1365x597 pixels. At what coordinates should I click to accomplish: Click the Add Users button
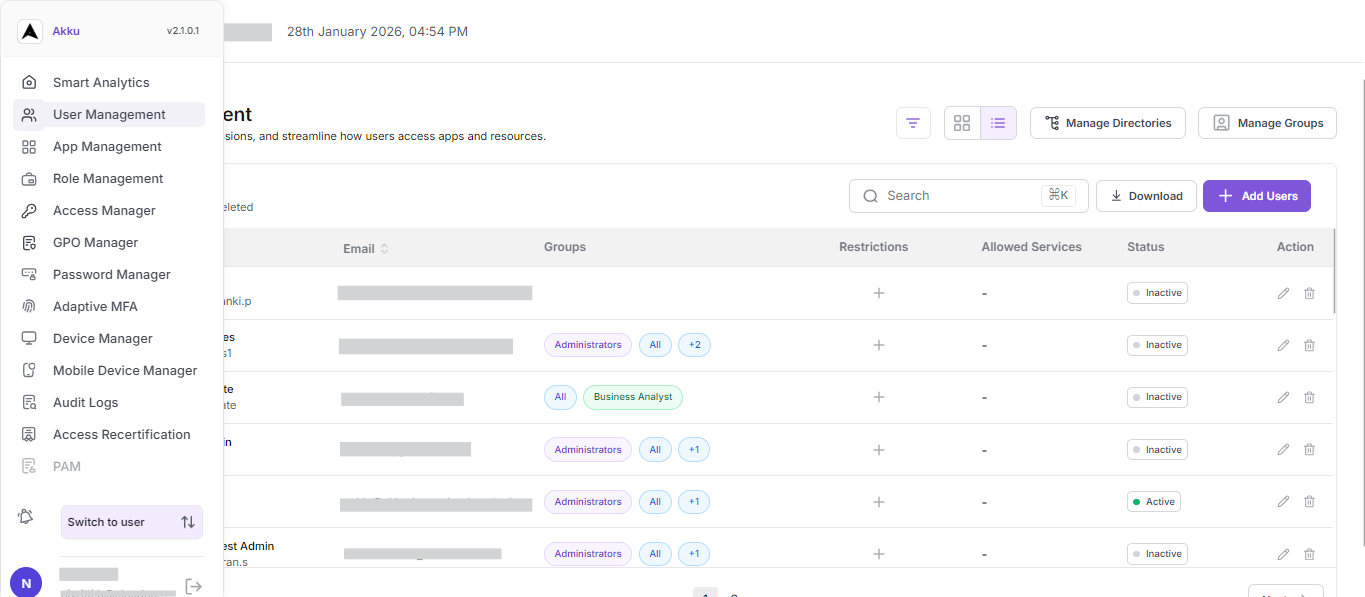coord(1257,196)
